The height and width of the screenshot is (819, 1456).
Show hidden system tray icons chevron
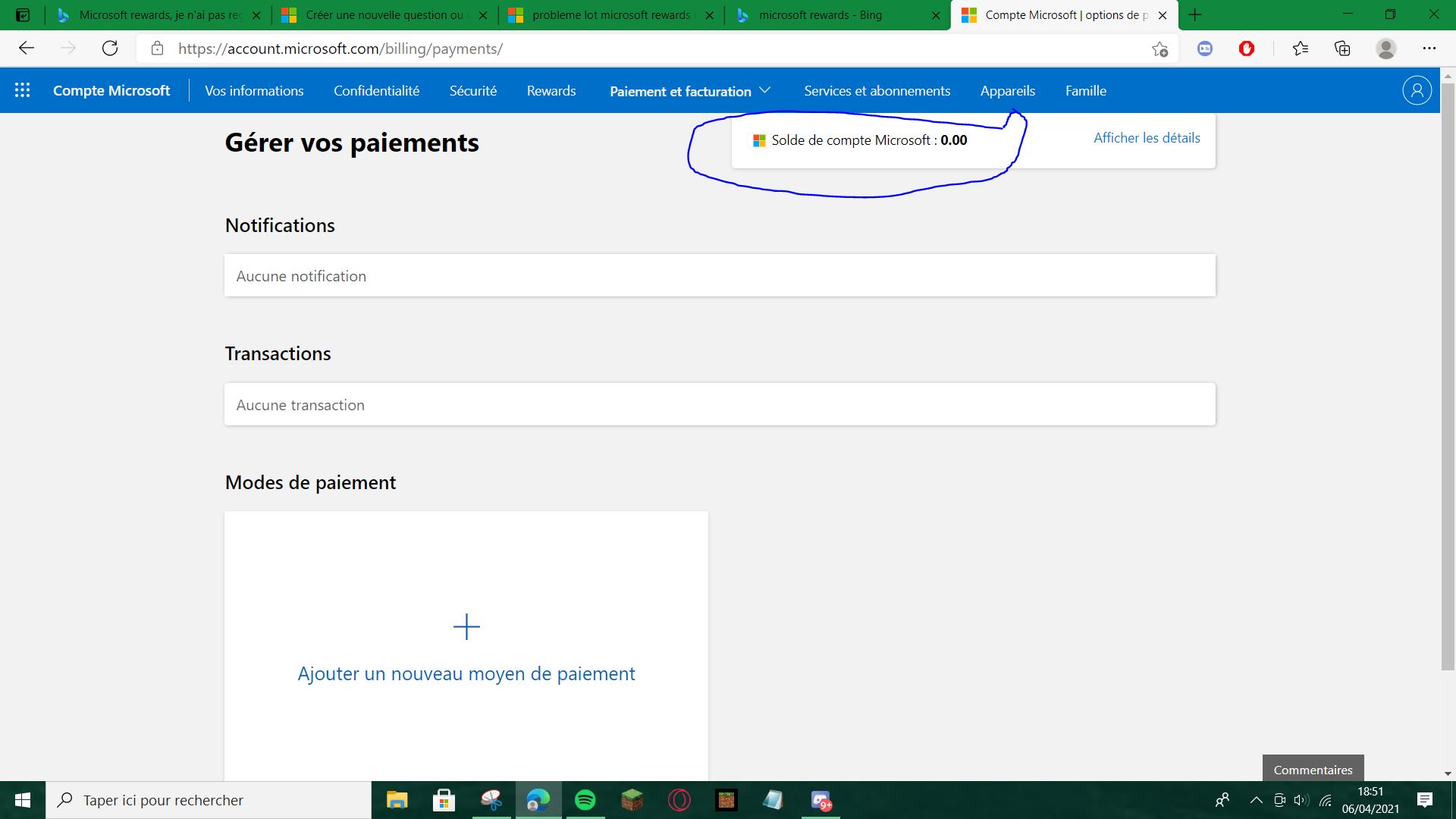click(x=1256, y=800)
